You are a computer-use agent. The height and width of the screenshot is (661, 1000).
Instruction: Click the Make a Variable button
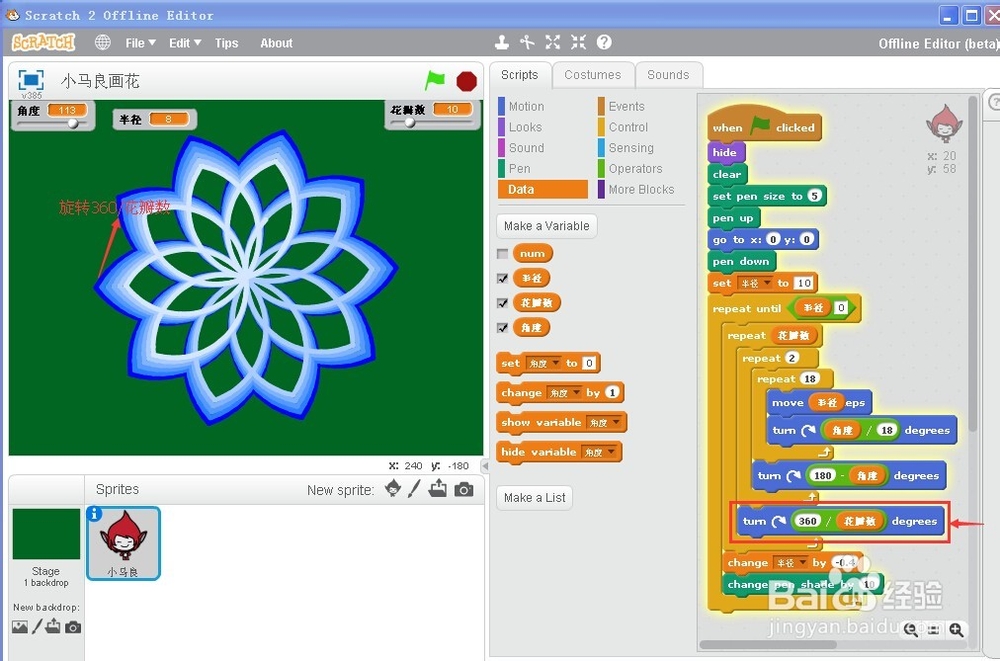546,225
